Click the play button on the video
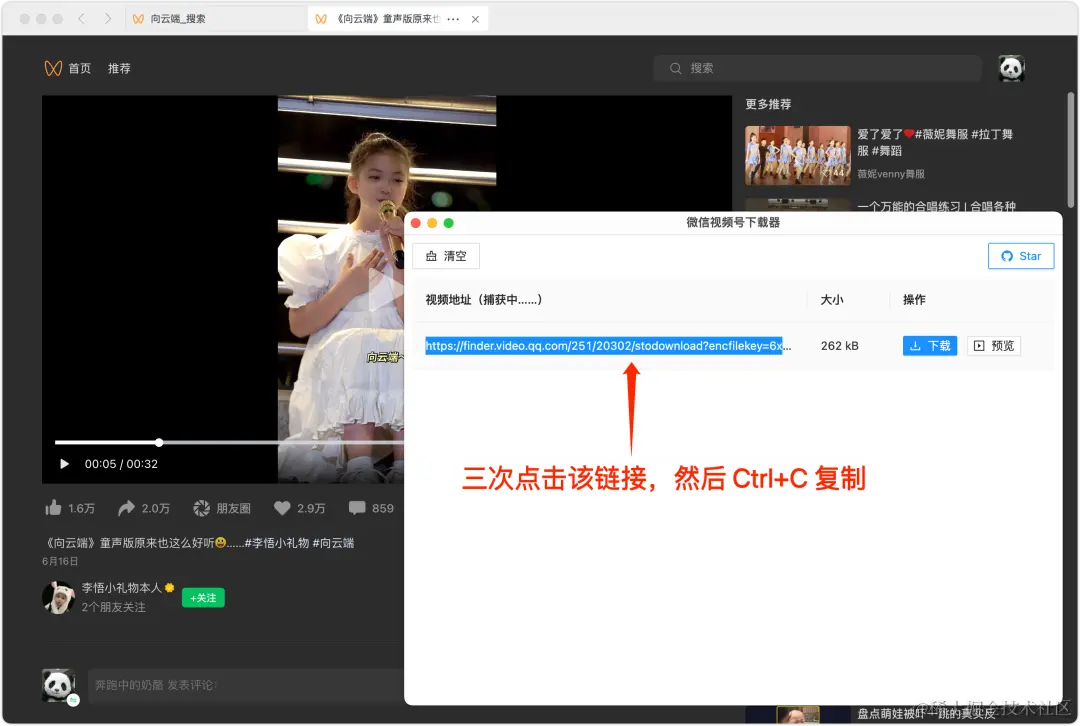The width and height of the screenshot is (1080, 726). coord(63,463)
